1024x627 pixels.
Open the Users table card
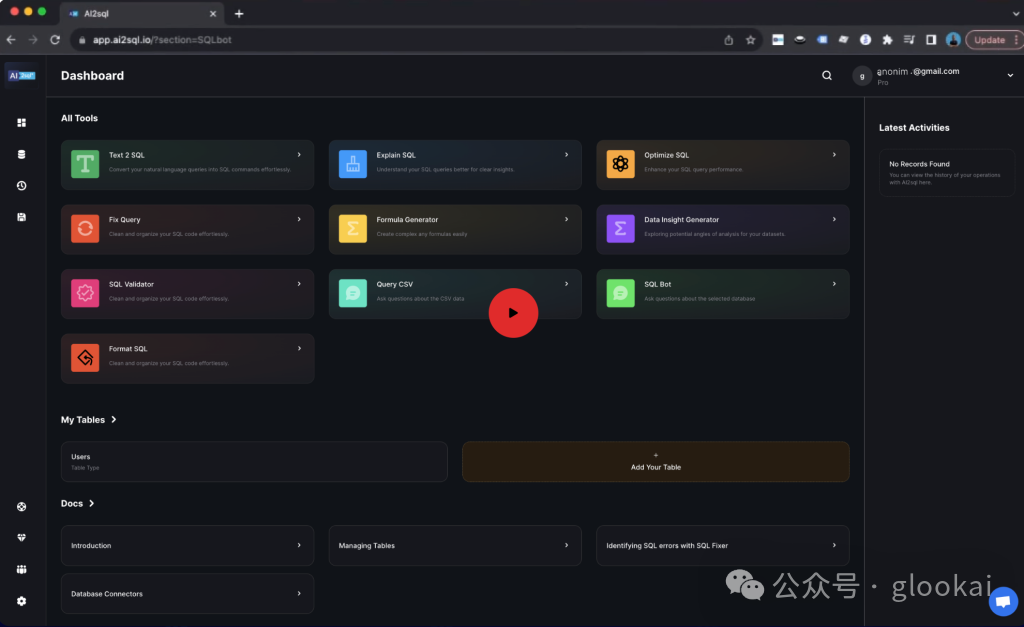coord(254,462)
